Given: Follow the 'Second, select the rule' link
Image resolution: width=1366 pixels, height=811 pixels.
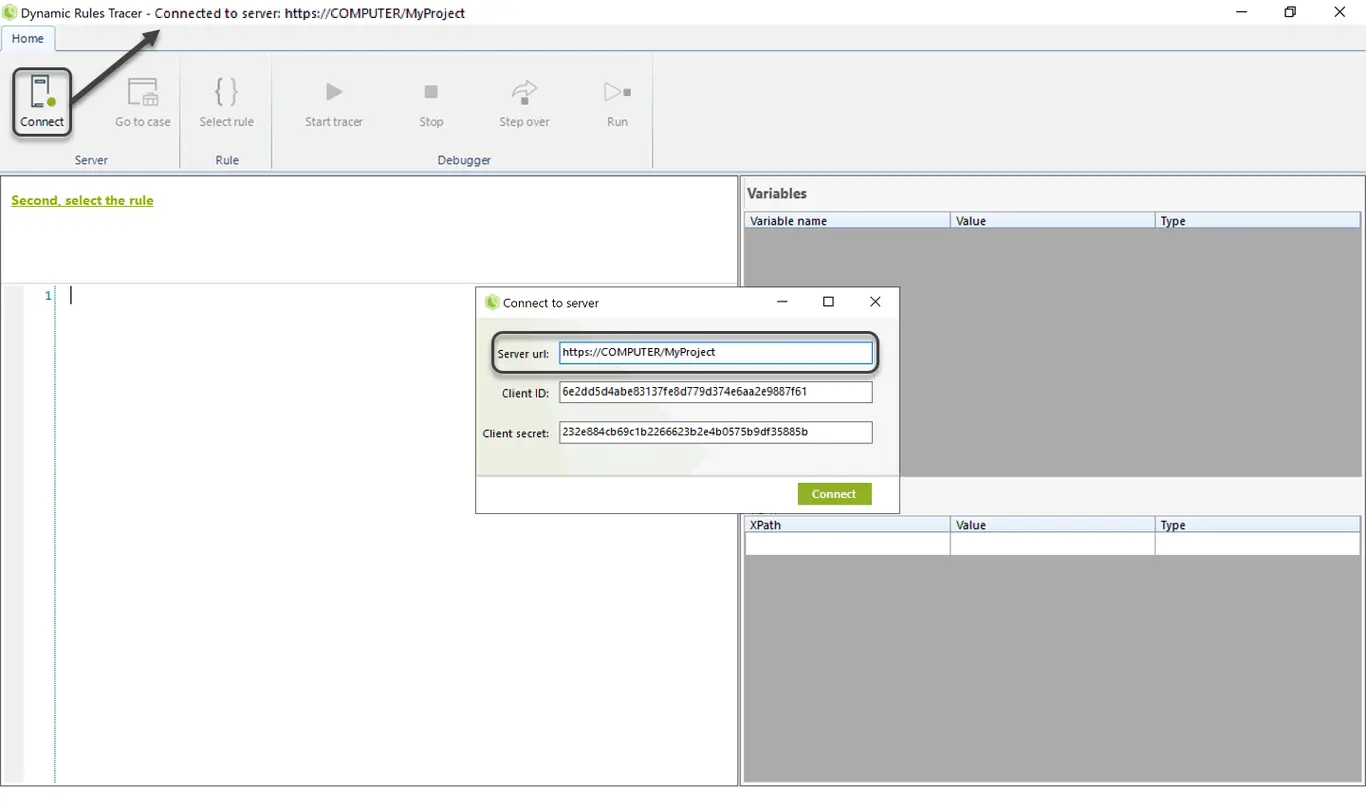Looking at the screenshot, I should click(82, 201).
